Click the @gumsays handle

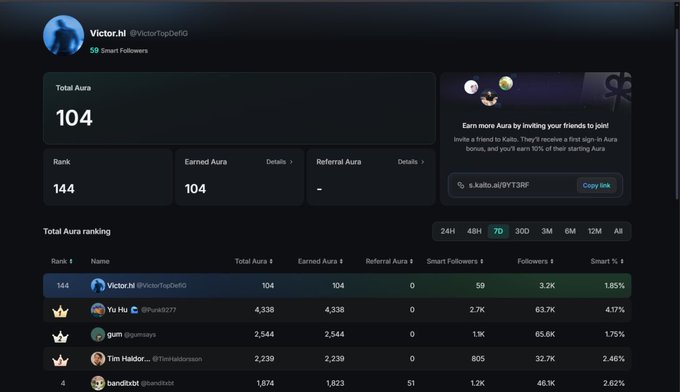click(x=140, y=335)
